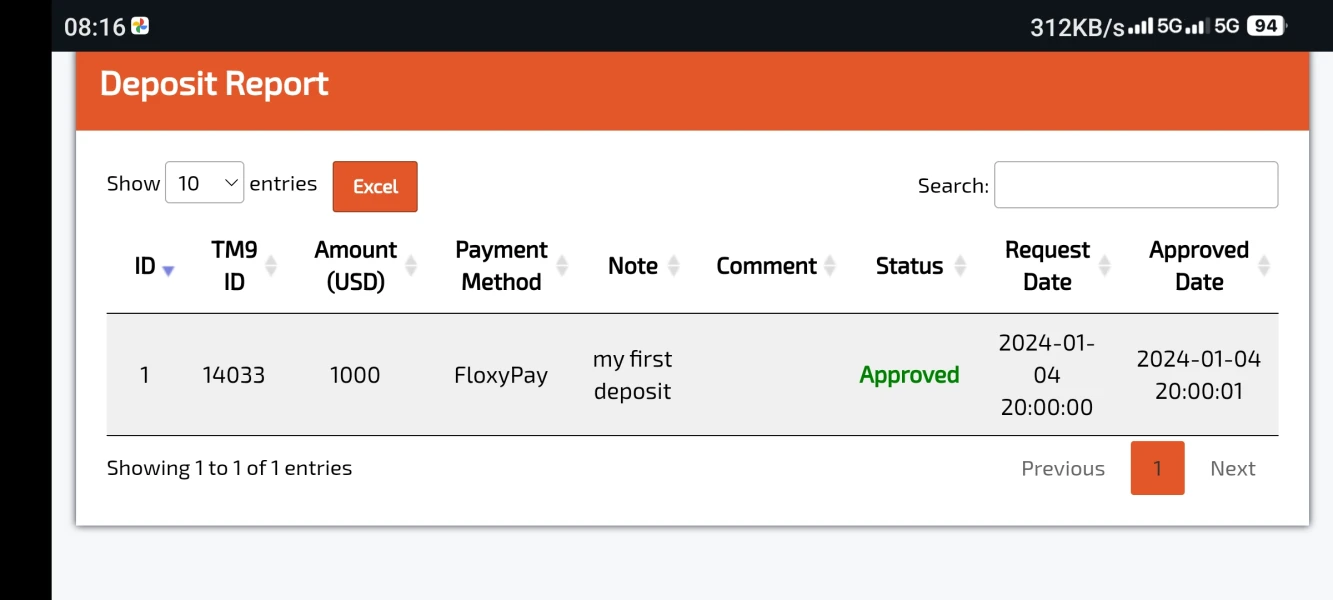This screenshot has width=1333, height=600.
Task: Sort by Amount (USD) column arrows
Action: 410,266
